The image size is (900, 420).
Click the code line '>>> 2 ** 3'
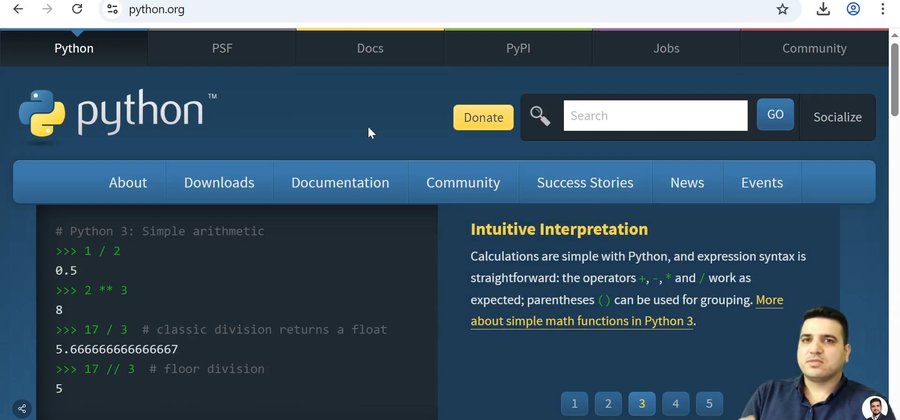tap(91, 290)
